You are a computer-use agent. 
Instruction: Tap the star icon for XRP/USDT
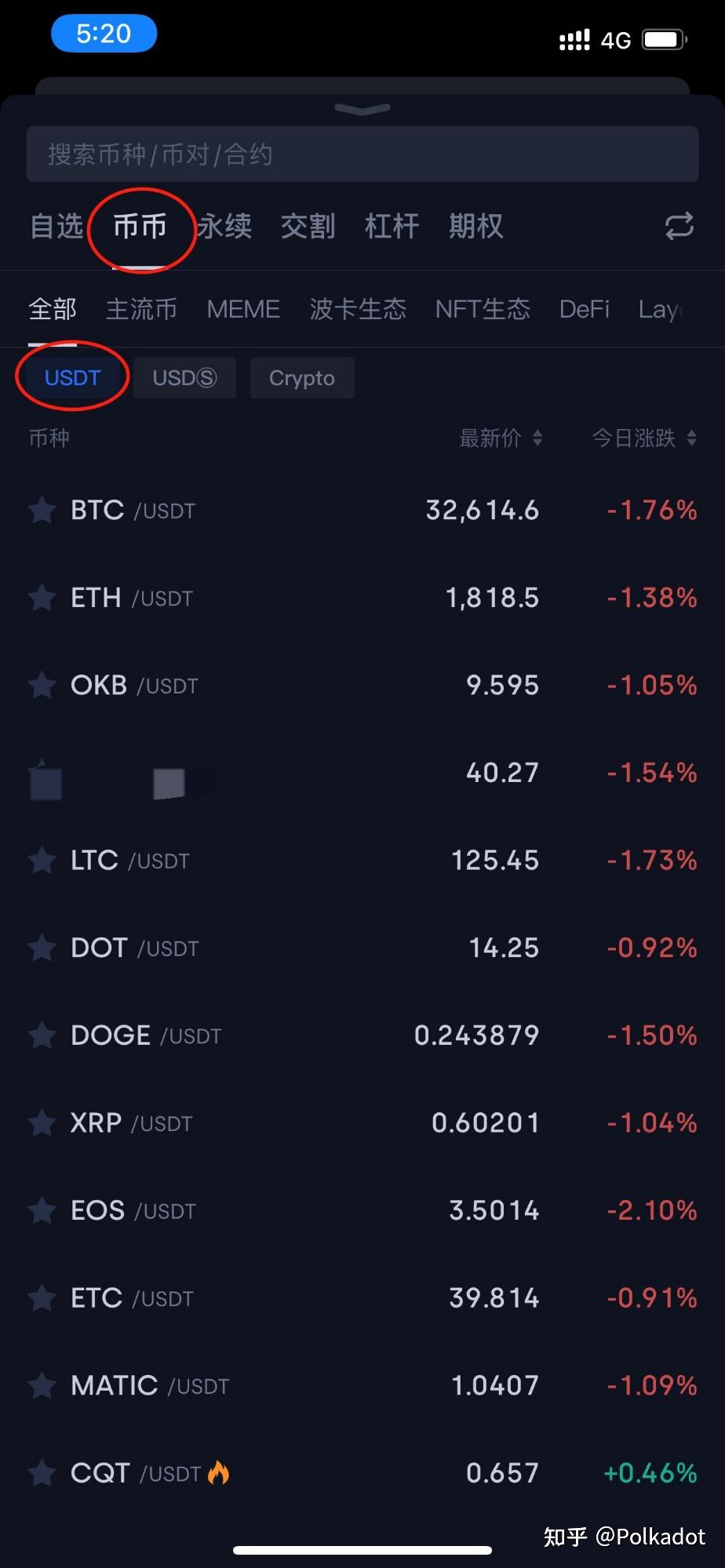[x=42, y=1123]
